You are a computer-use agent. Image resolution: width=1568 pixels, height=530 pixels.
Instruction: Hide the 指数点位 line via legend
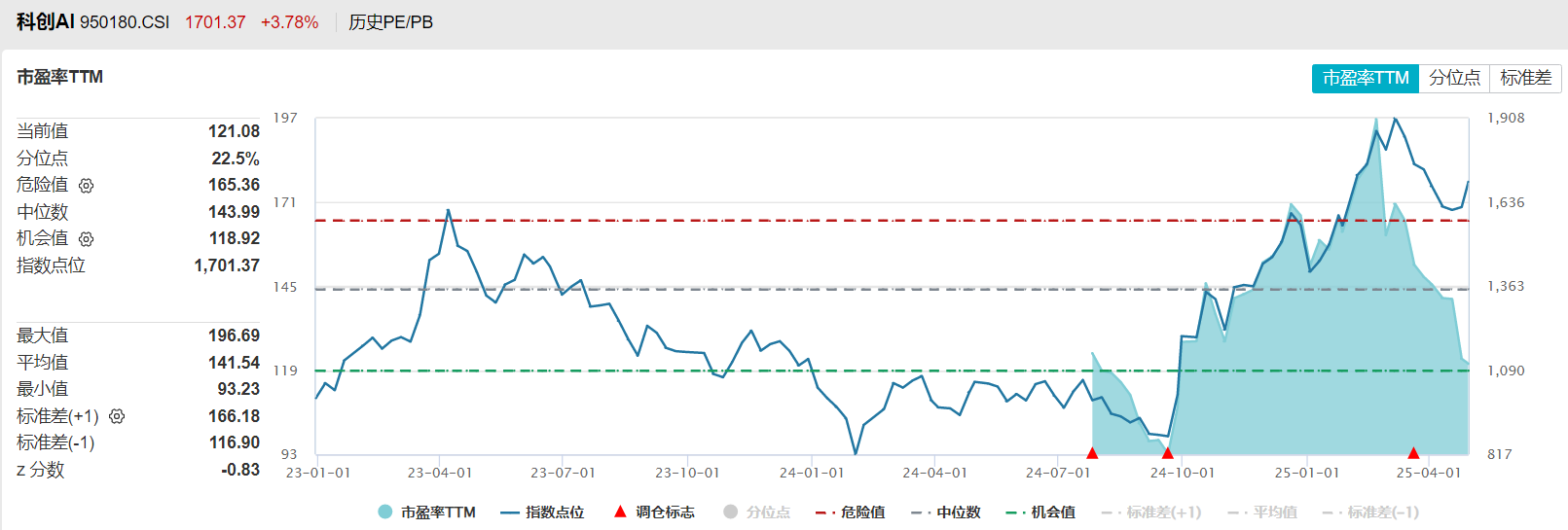tap(542, 512)
